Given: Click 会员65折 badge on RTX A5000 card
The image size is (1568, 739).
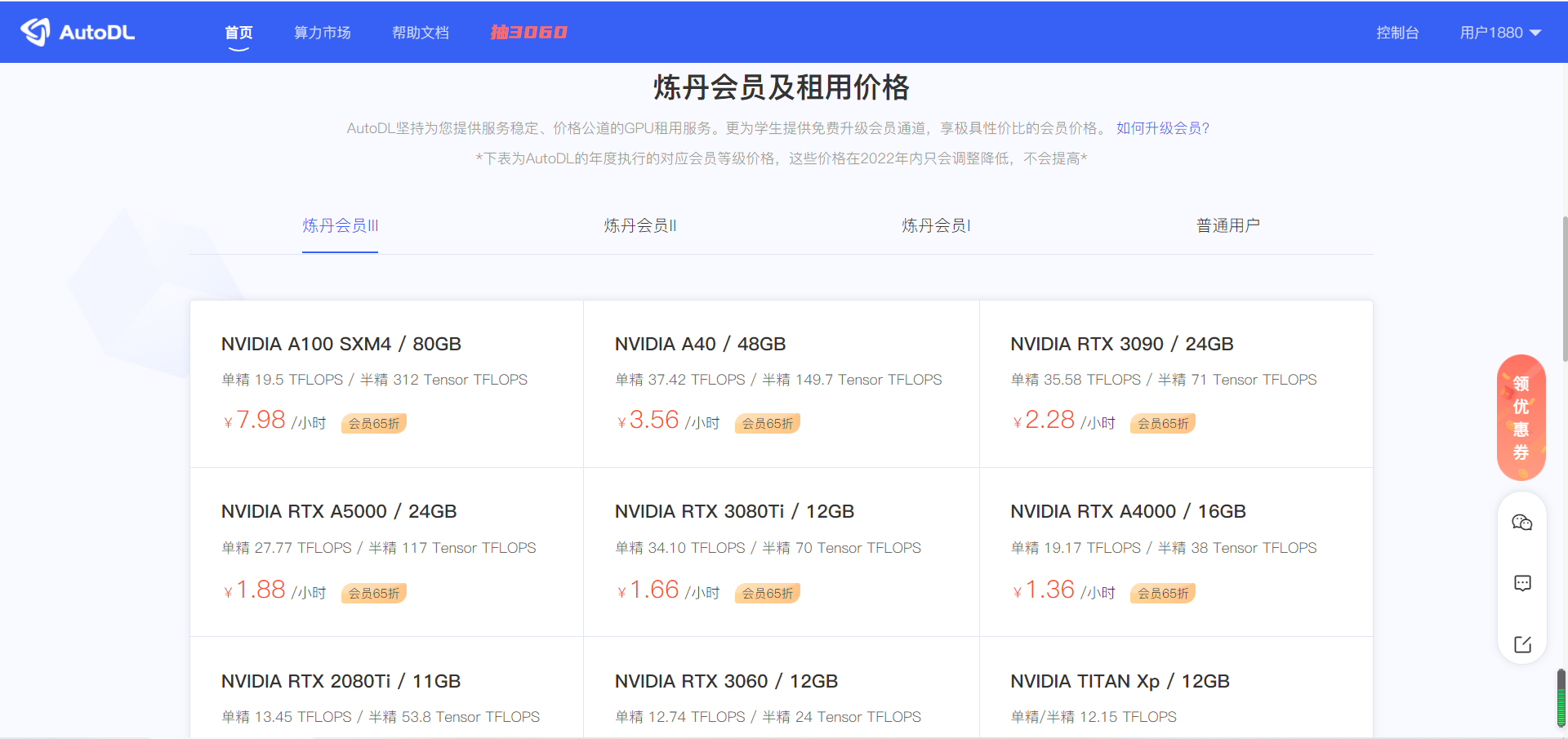Looking at the screenshot, I should click(374, 593).
